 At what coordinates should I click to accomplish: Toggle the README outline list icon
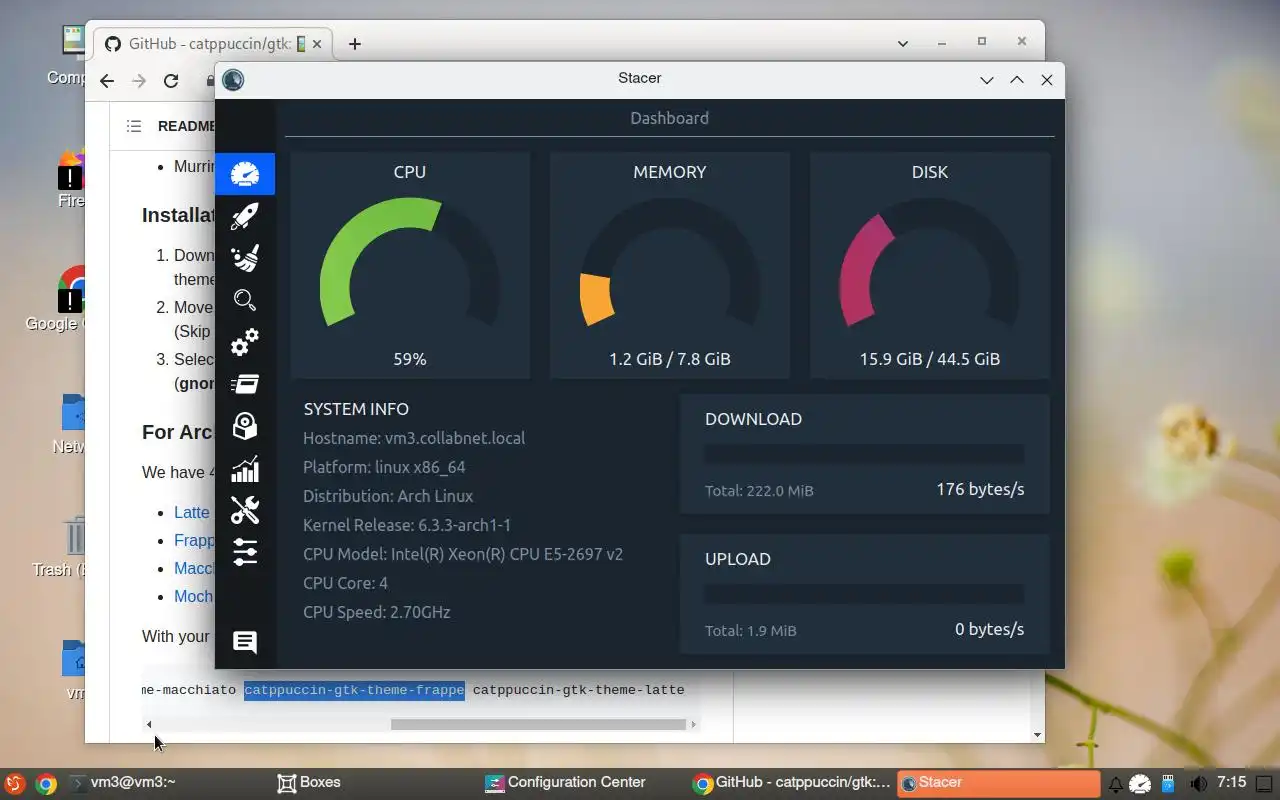(134, 126)
